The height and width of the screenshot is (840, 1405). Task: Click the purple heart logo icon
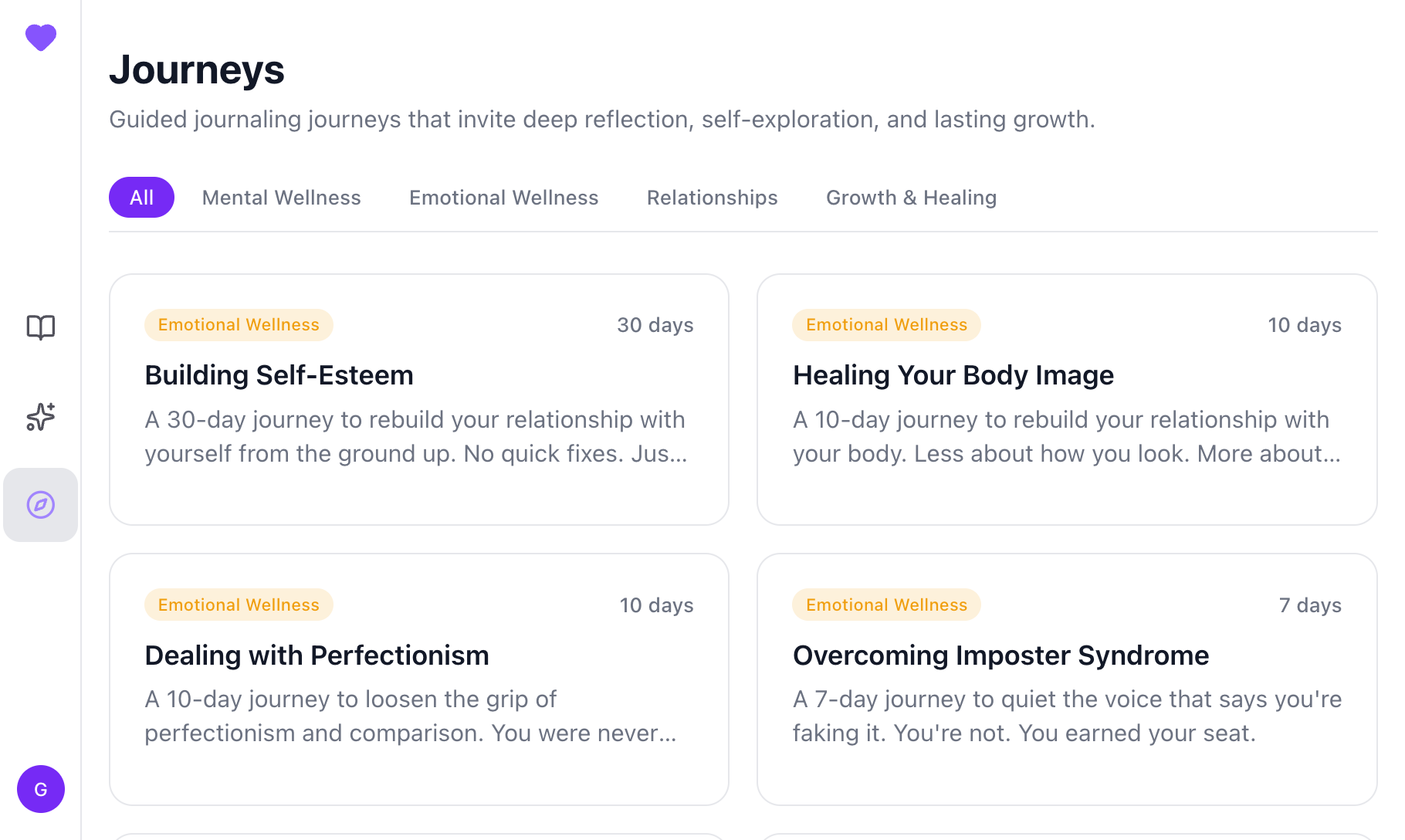coord(41,37)
